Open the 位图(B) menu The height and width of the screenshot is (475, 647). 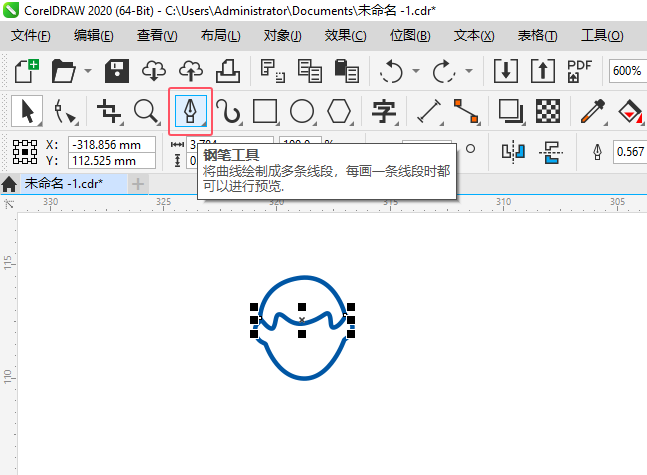410,35
